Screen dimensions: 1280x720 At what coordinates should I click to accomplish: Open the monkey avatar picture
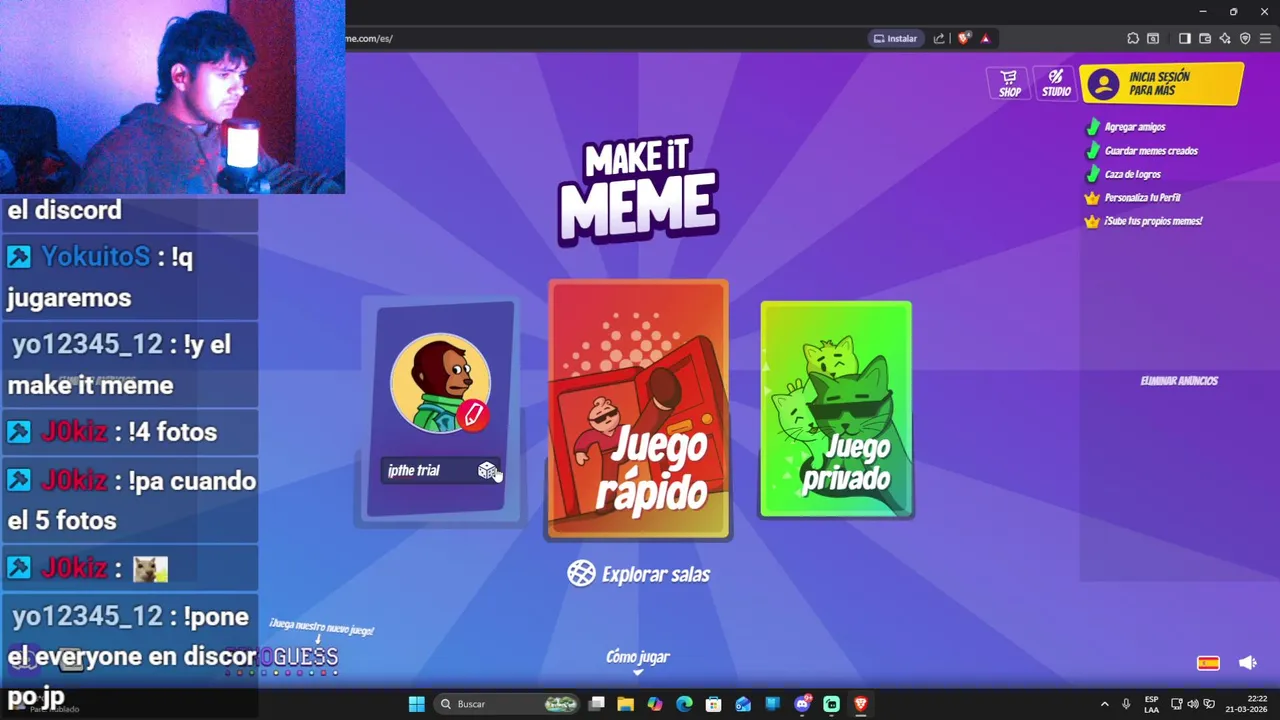[440, 383]
